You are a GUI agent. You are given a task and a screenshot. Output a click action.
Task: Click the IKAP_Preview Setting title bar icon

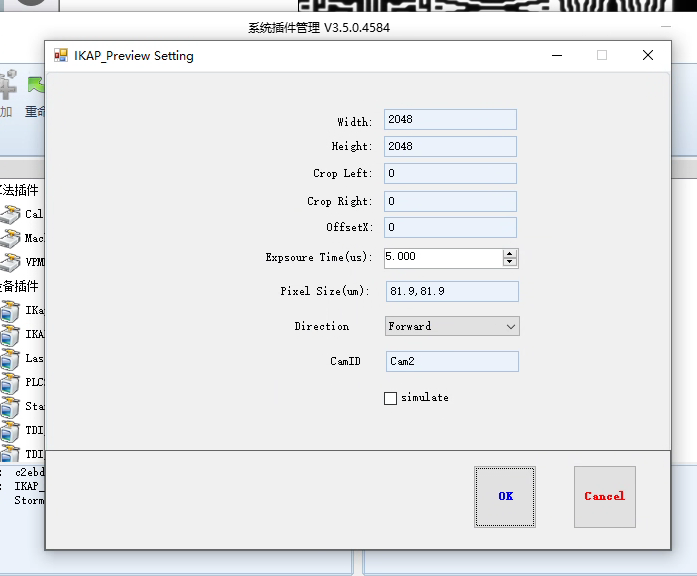tap(61, 56)
